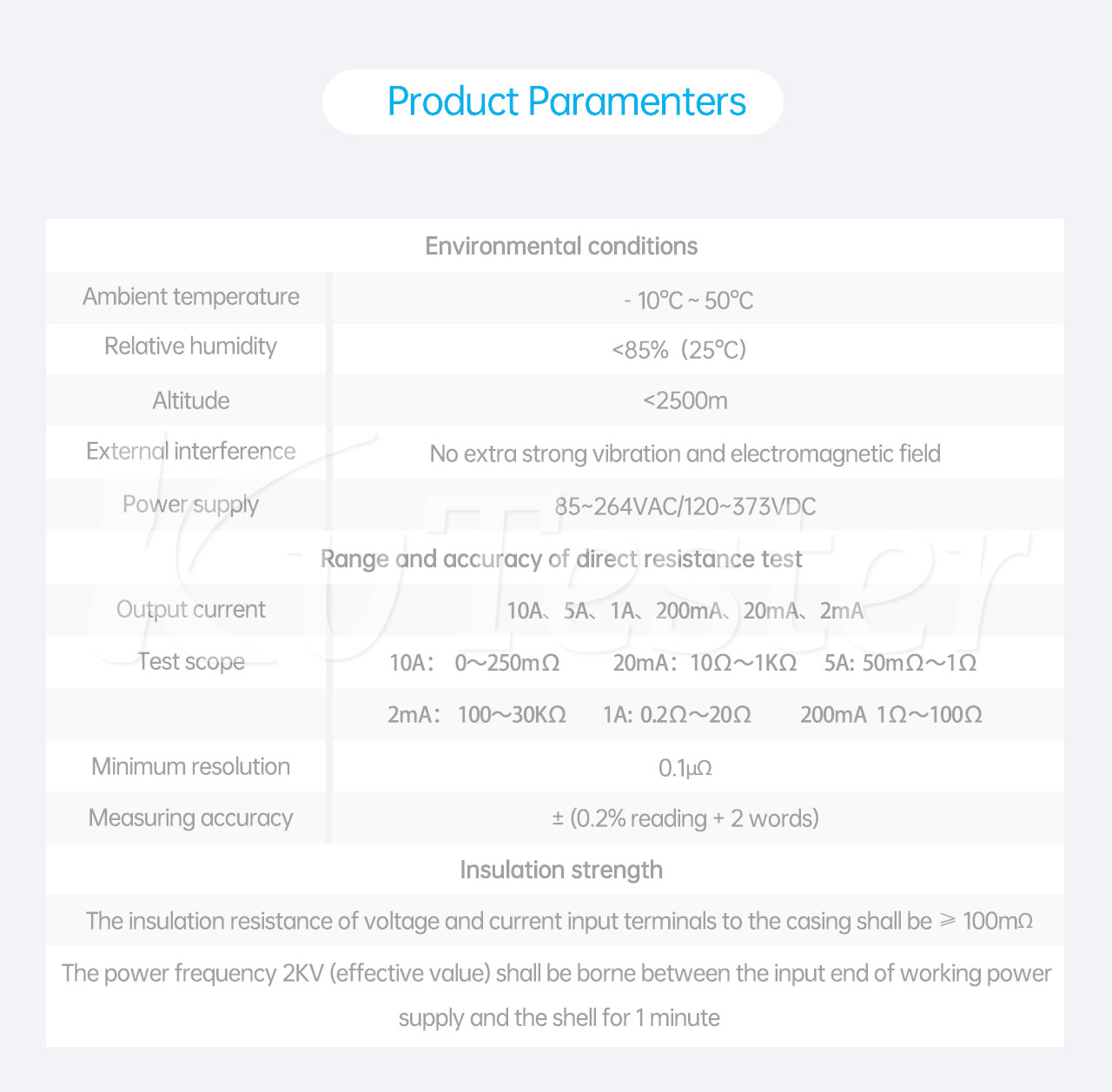Click the Environmental conditions section header
This screenshot has width=1112, height=1092.
point(561,246)
